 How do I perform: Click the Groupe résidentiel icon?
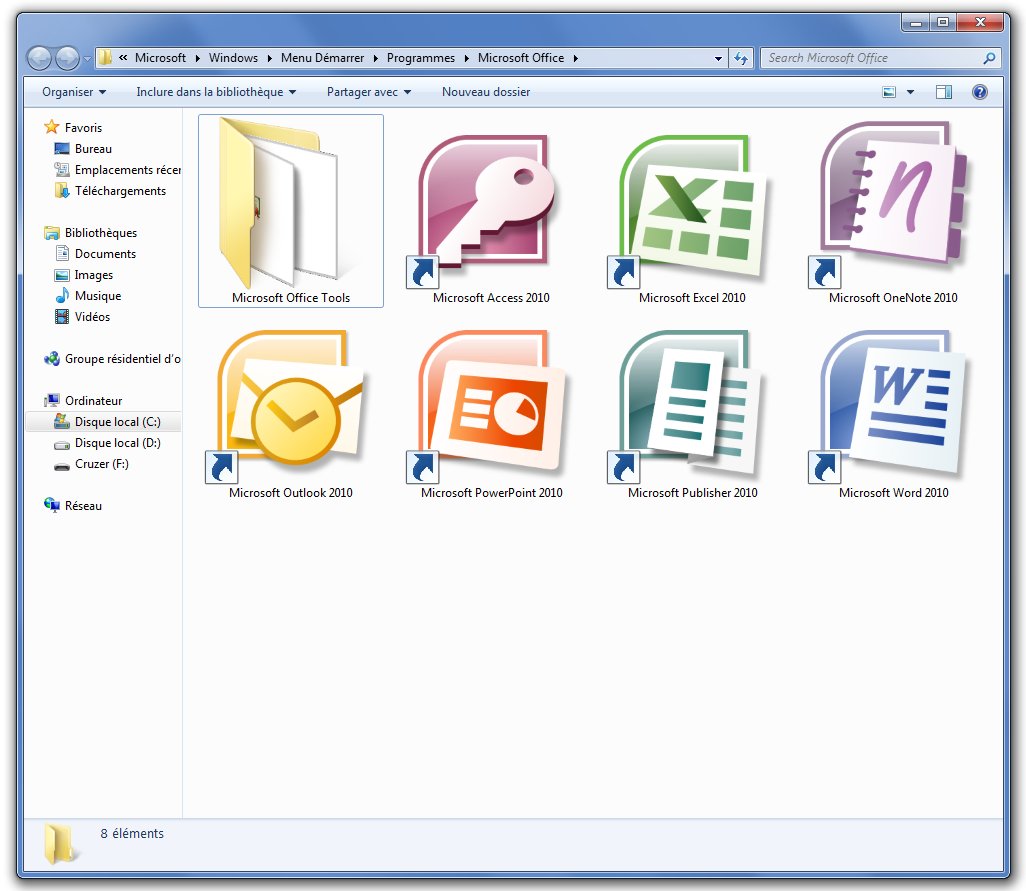52,358
